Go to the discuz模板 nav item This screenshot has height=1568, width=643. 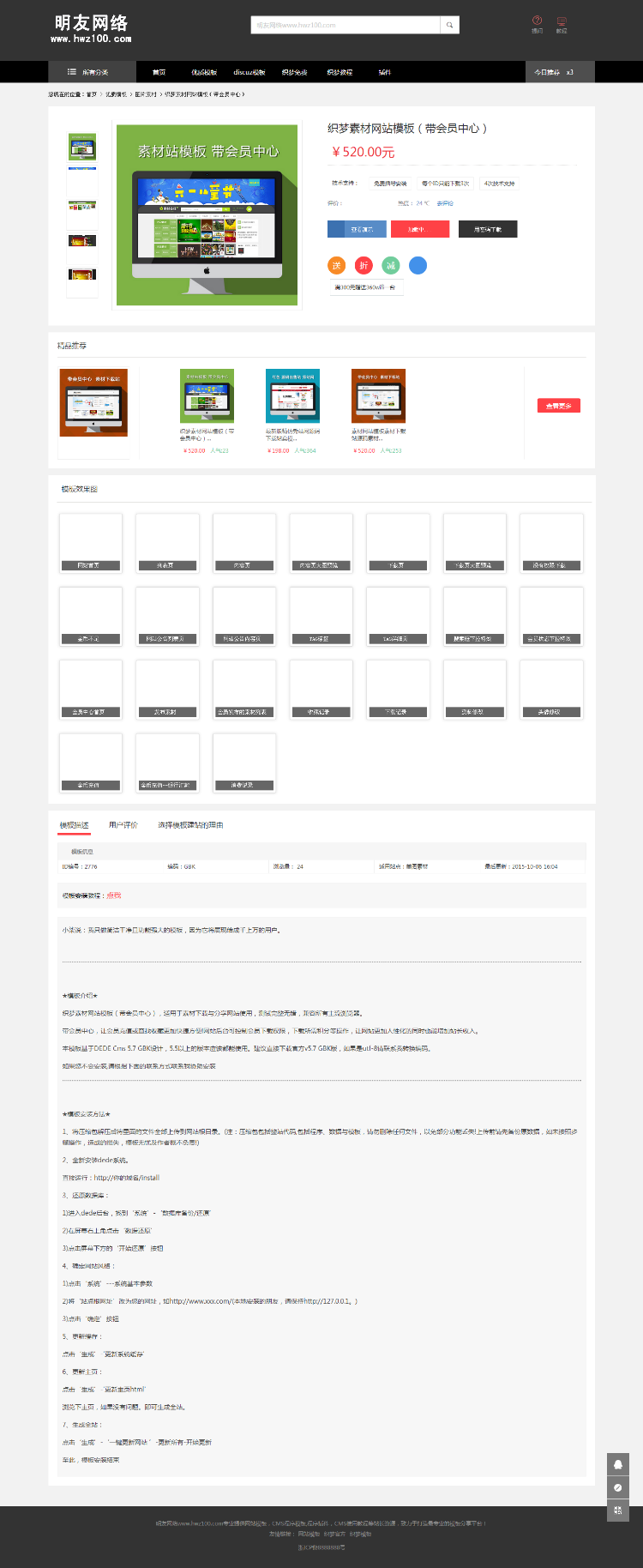click(x=249, y=72)
